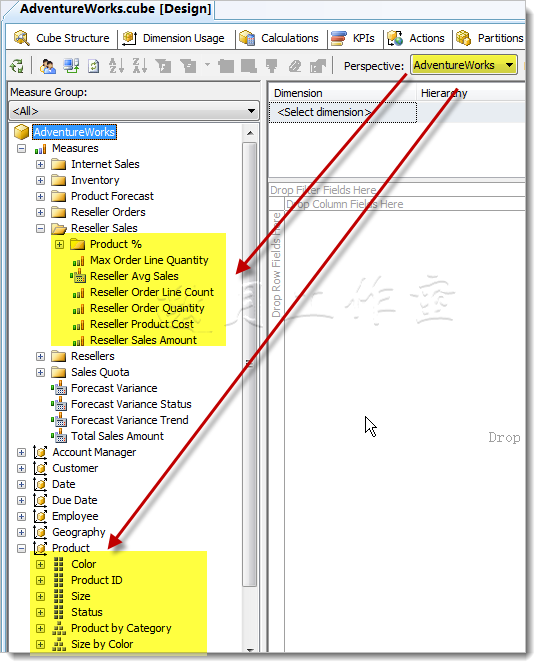
Task: Click the Refresh toolbar icon
Action: 93,66
